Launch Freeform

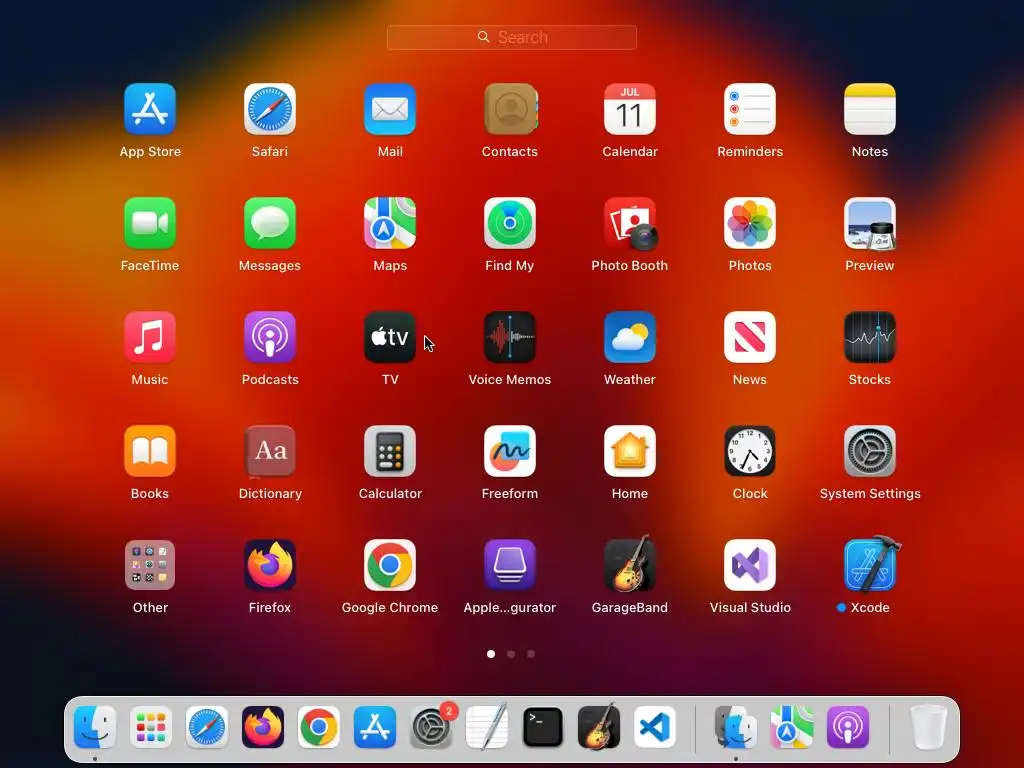coord(510,451)
